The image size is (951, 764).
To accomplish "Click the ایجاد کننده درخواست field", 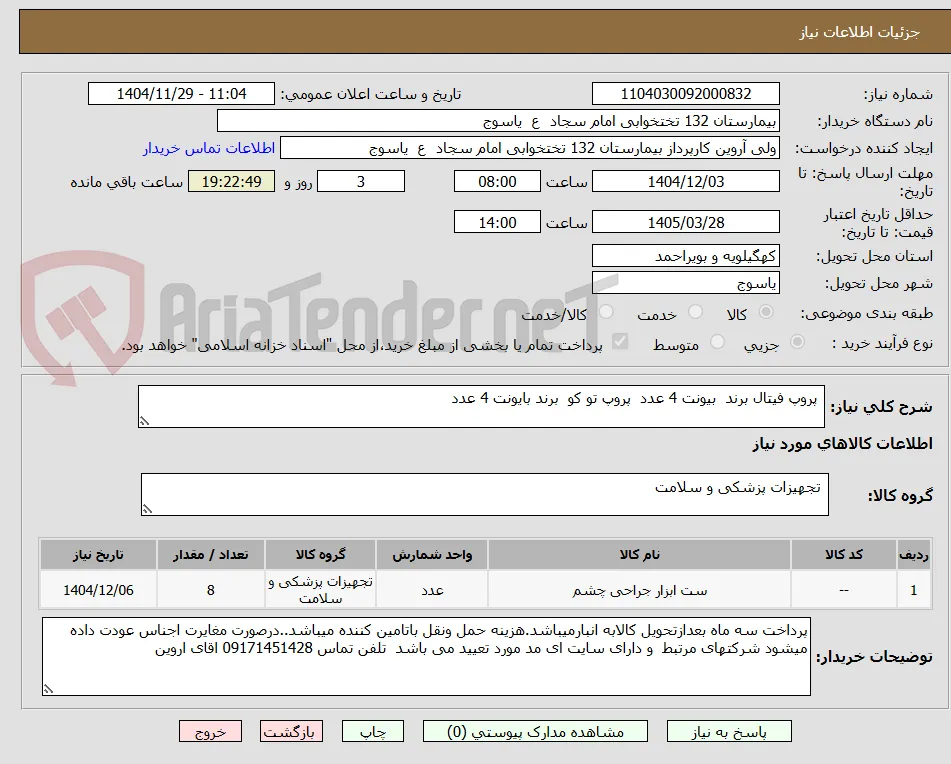I will [529, 149].
